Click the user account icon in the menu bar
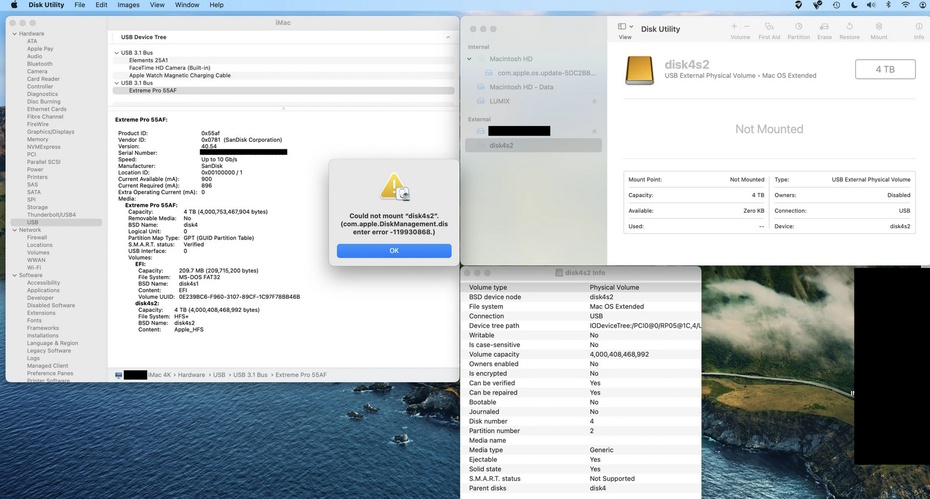930x499 pixels. (x=923, y=5)
